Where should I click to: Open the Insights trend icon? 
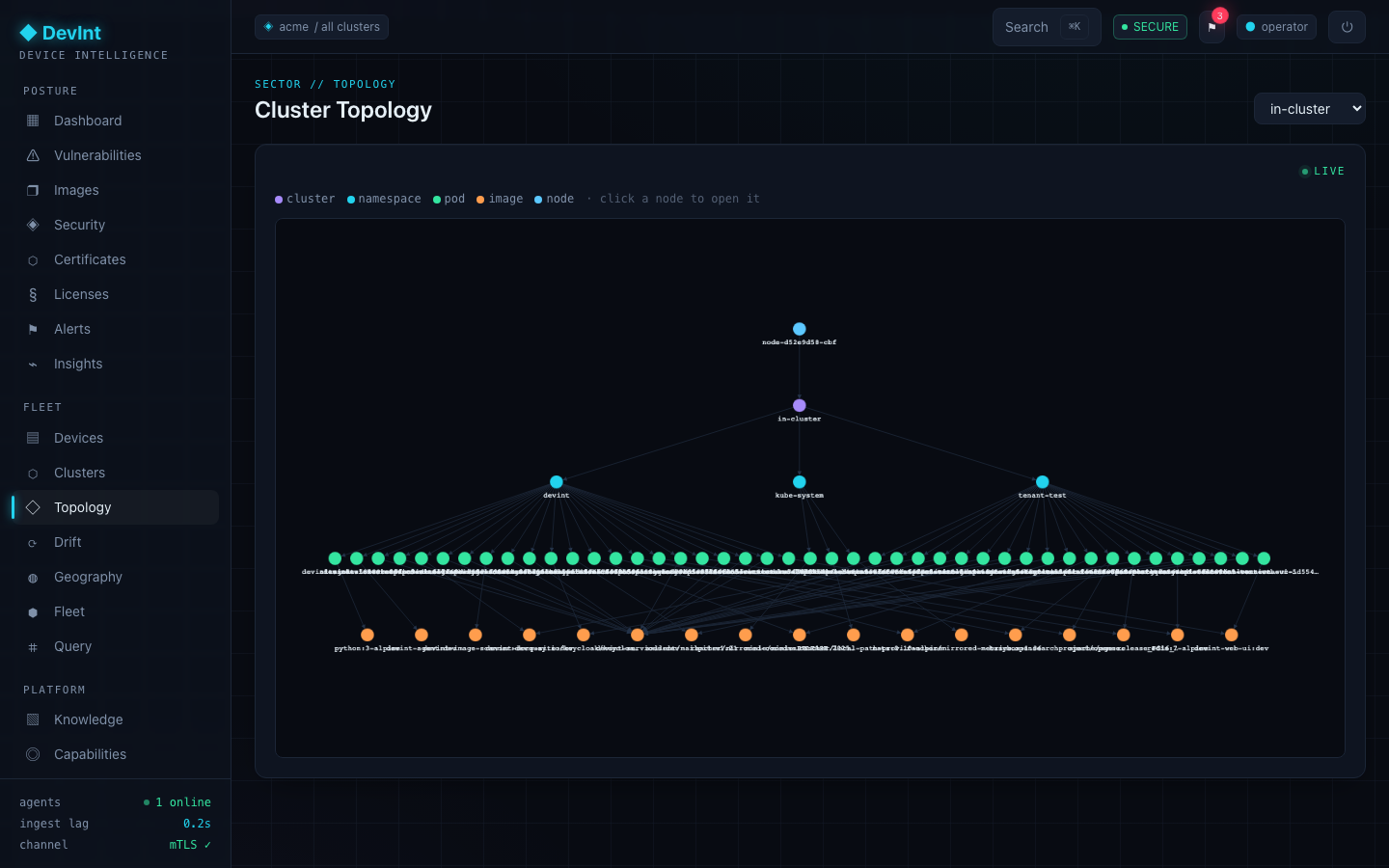pos(33,364)
